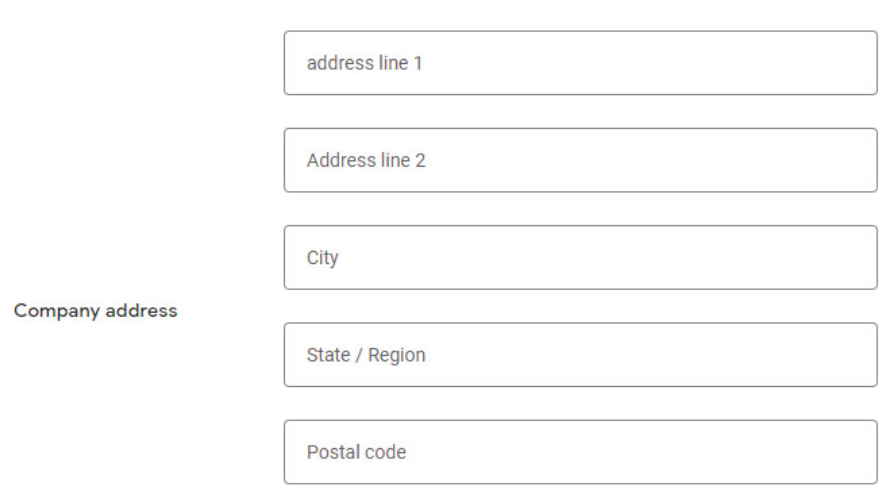This screenshot has height=493, width=894.
Task: Click the State / Region field
Action: 580,354
